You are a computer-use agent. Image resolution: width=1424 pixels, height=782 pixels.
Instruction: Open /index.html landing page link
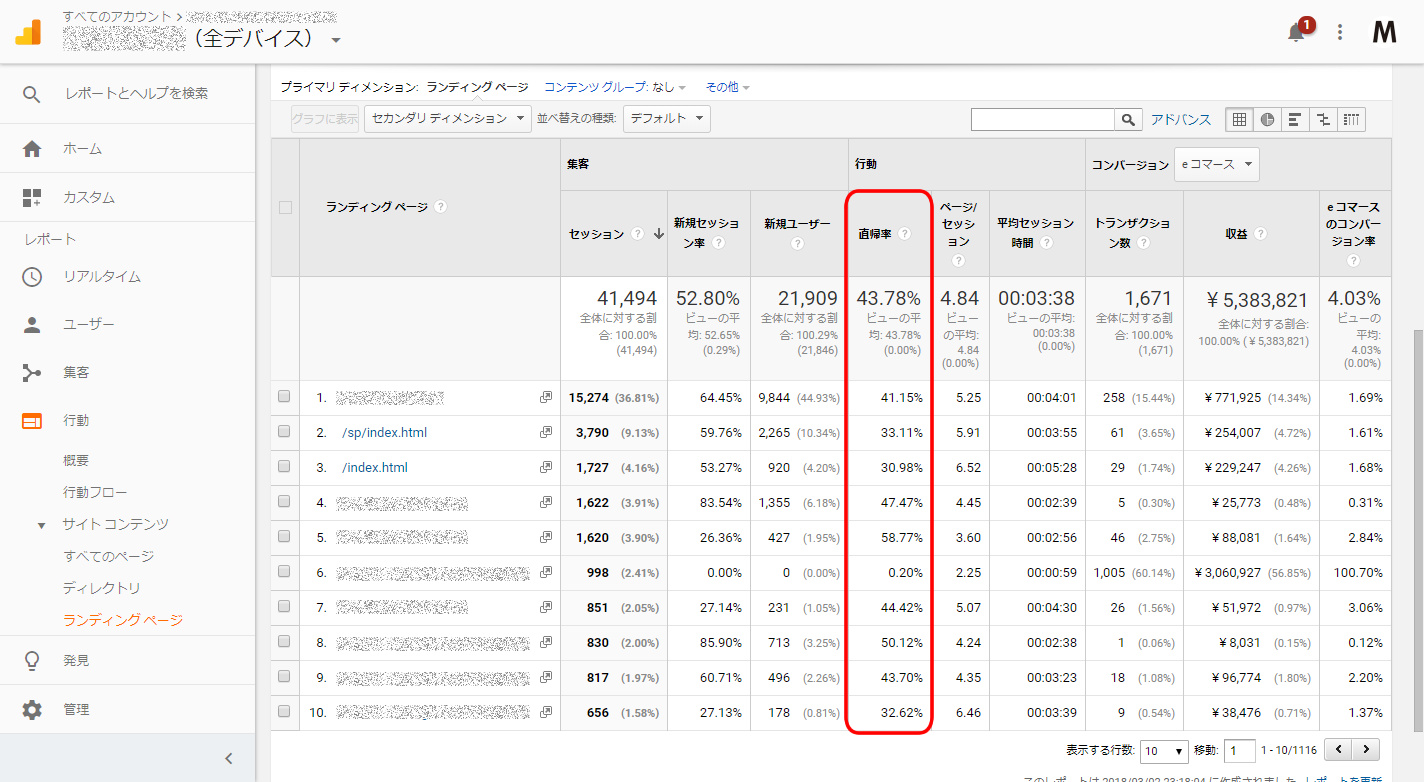(x=374, y=467)
